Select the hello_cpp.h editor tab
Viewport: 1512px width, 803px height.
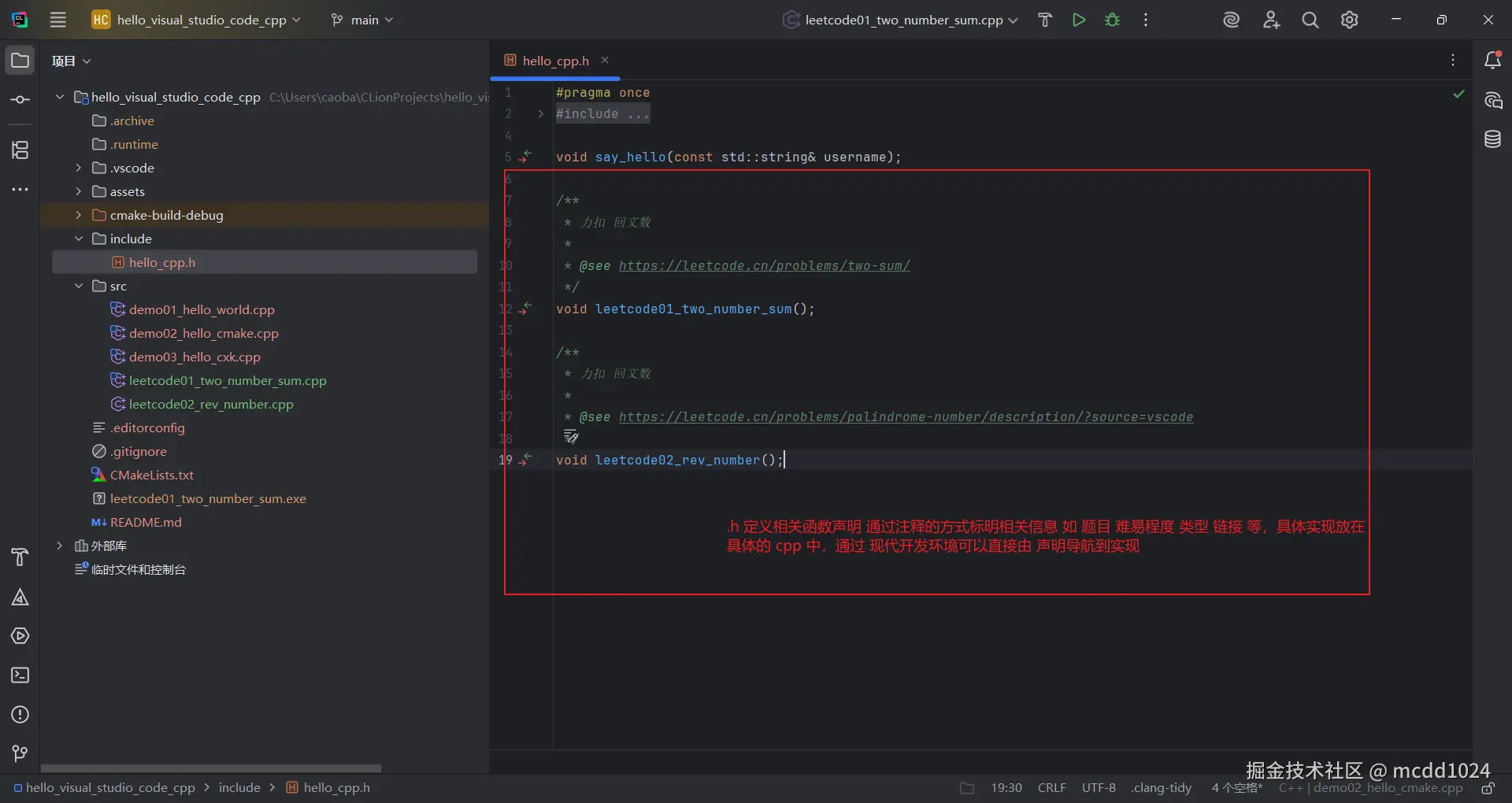pyautogui.click(x=554, y=61)
